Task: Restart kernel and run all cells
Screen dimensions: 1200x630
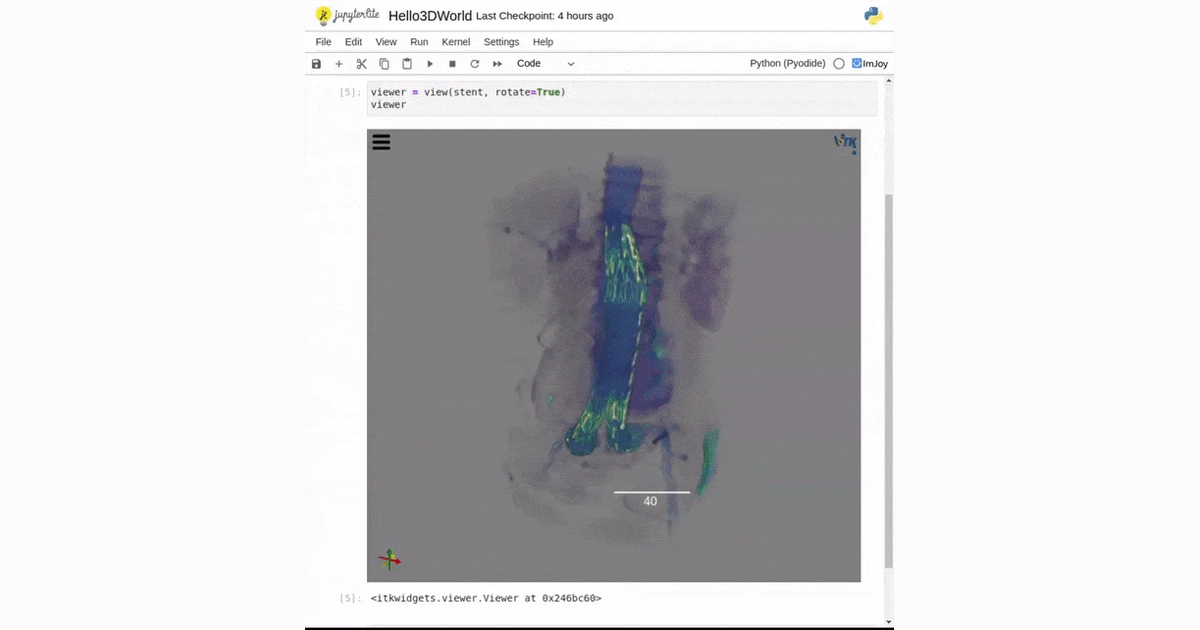Action: pos(497,64)
